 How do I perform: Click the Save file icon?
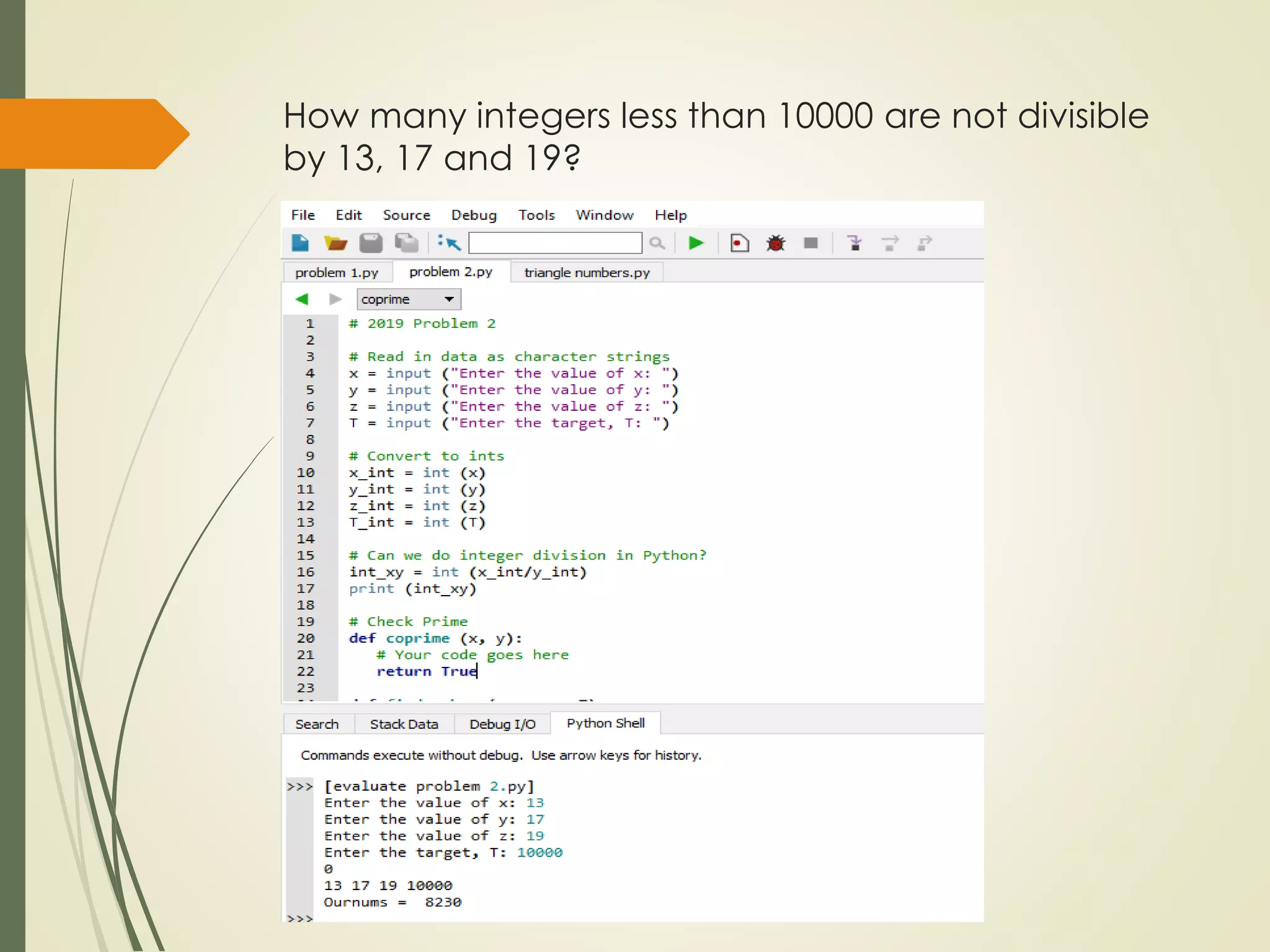click(x=371, y=243)
